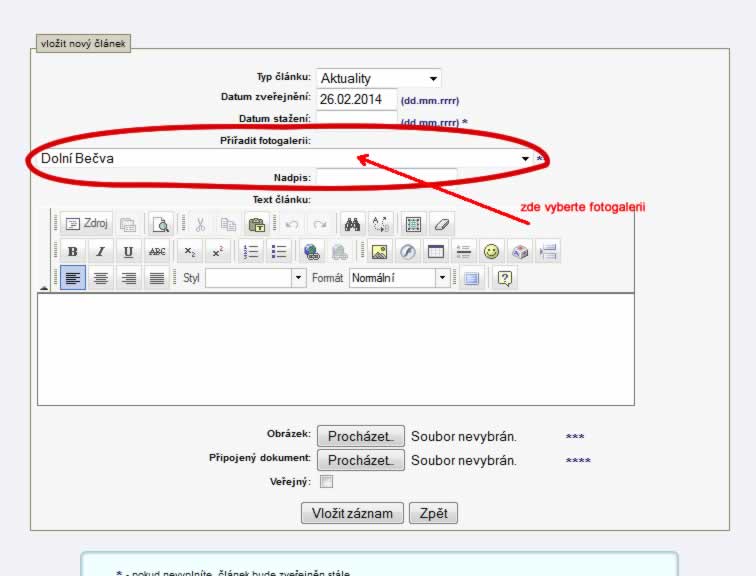
Task: Open the Styl dropdown list
Action: click(255, 278)
